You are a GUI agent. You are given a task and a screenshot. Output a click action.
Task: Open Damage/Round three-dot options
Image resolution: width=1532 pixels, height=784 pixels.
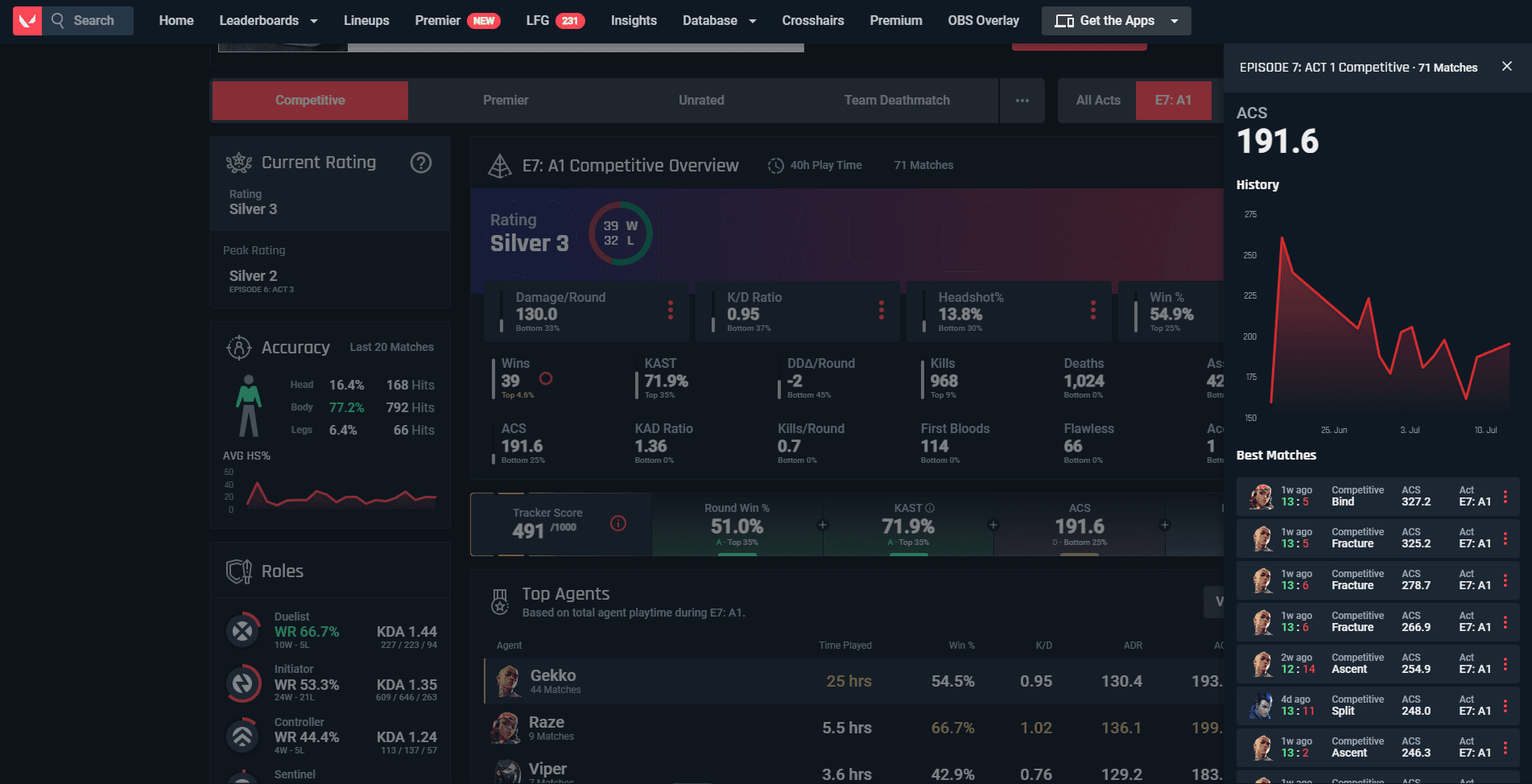pos(670,311)
